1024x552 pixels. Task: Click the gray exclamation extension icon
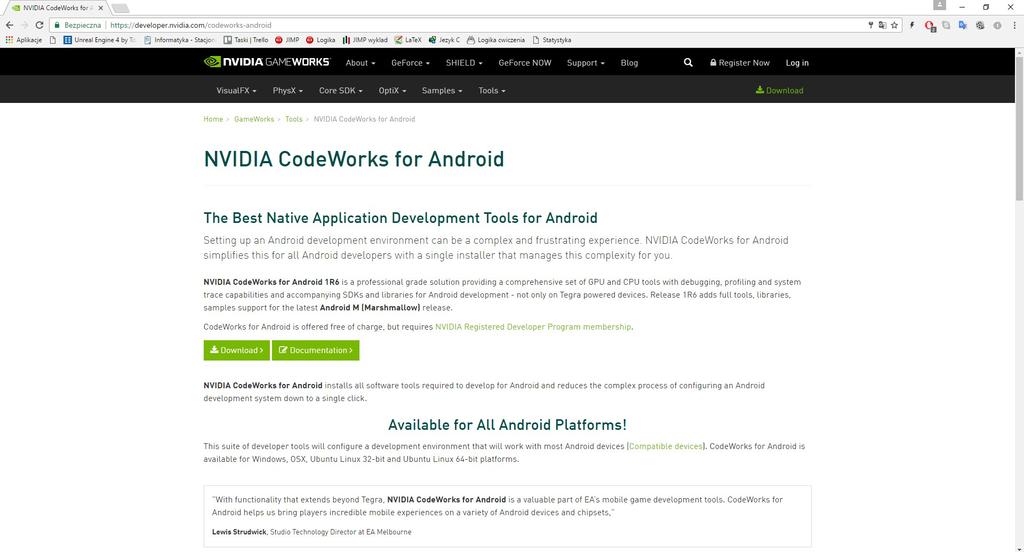(x=997, y=25)
